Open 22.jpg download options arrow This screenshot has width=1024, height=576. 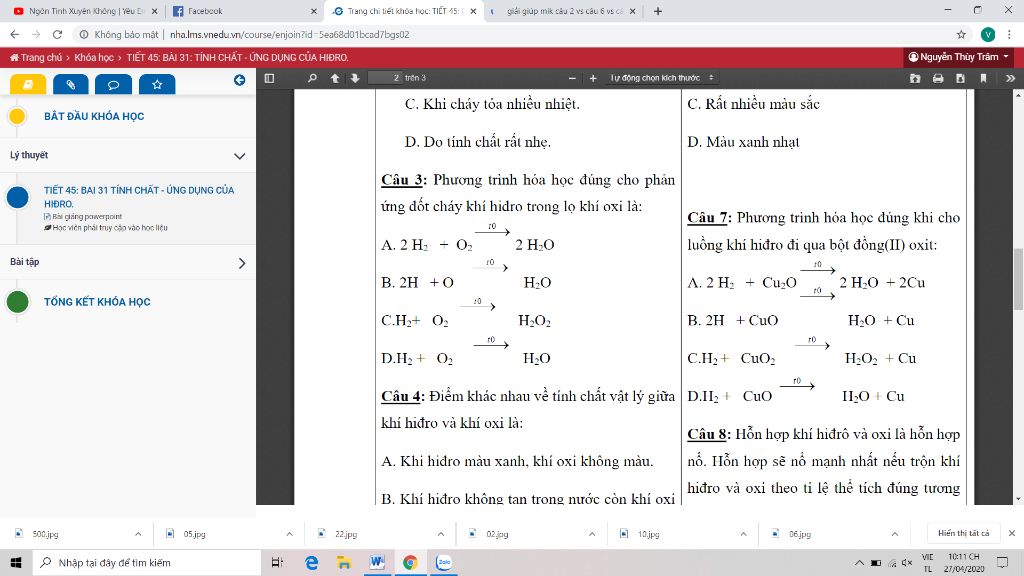441,534
